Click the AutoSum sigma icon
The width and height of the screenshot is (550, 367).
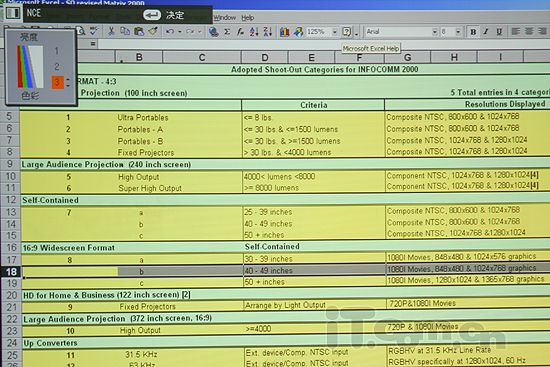pos(227,32)
